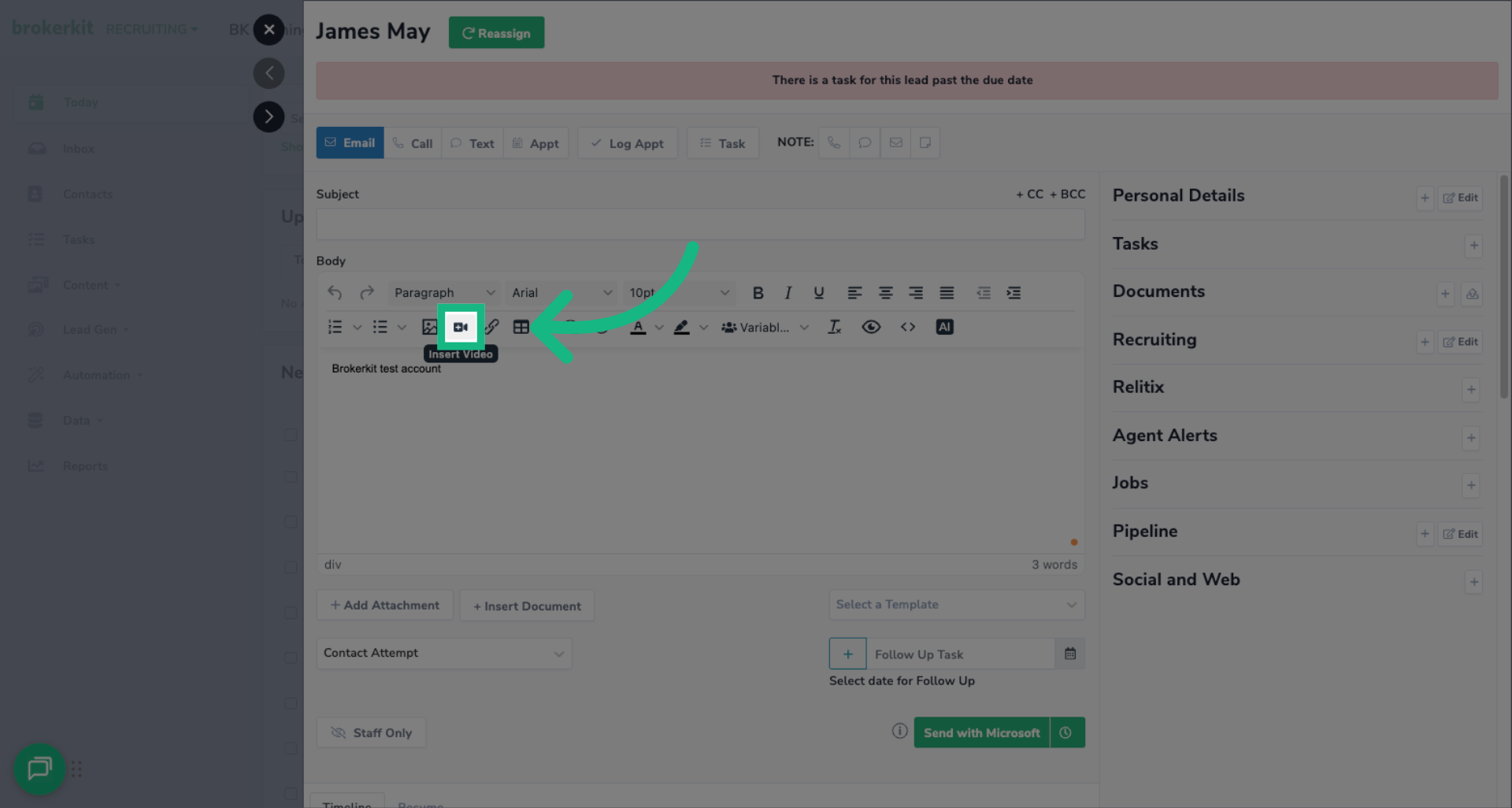
Task: Select the Insert Image icon
Action: coord(428,326)
